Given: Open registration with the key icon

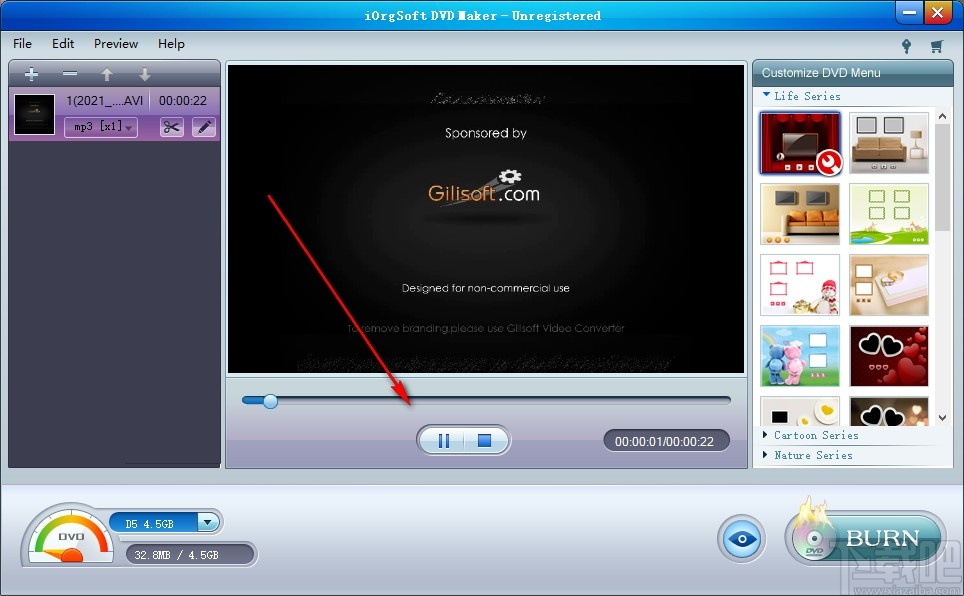Looking at the screenshot, I should click(x=906, y=46).
